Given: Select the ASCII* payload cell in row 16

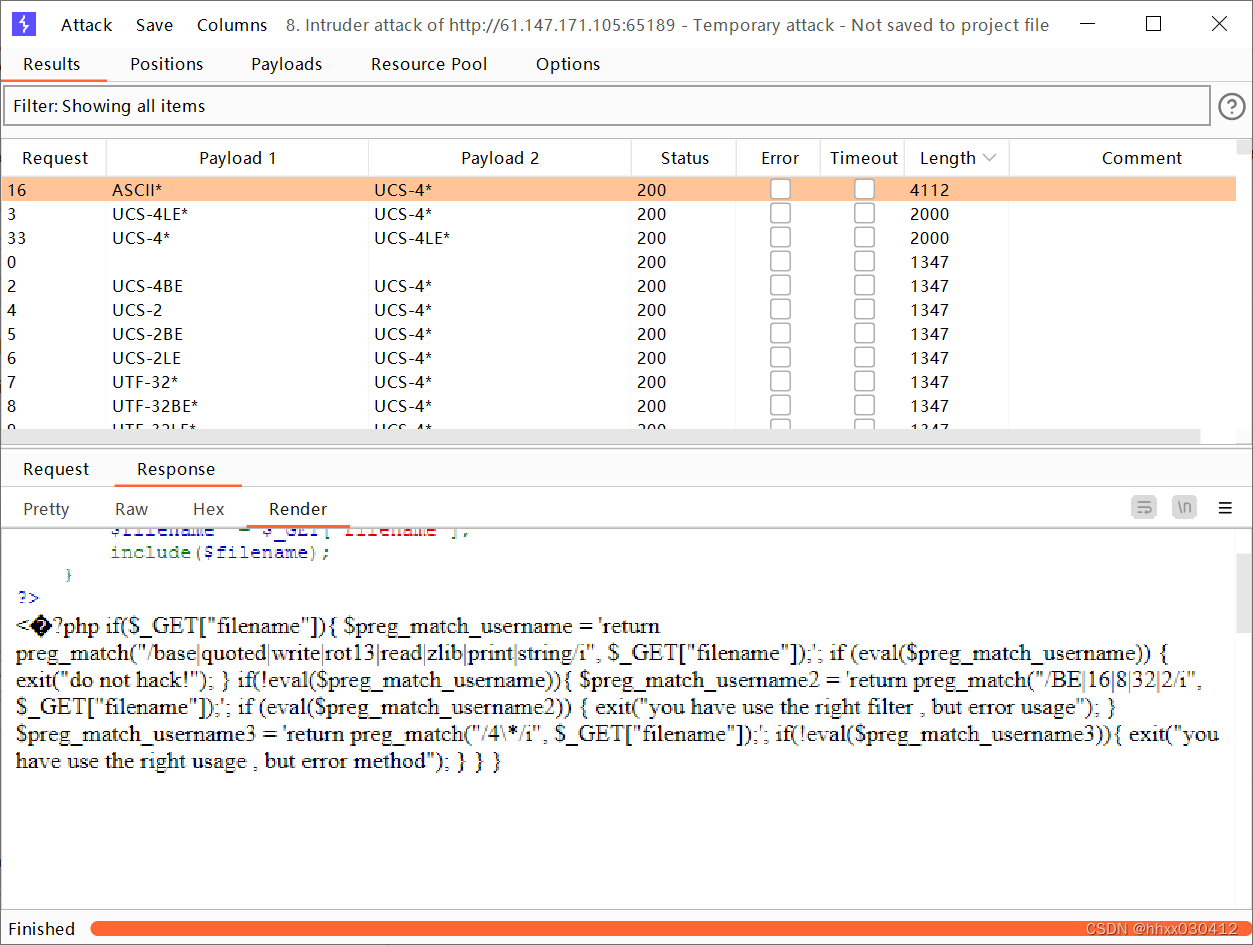Looking at the screenshot, I should (x=238, y=189).
